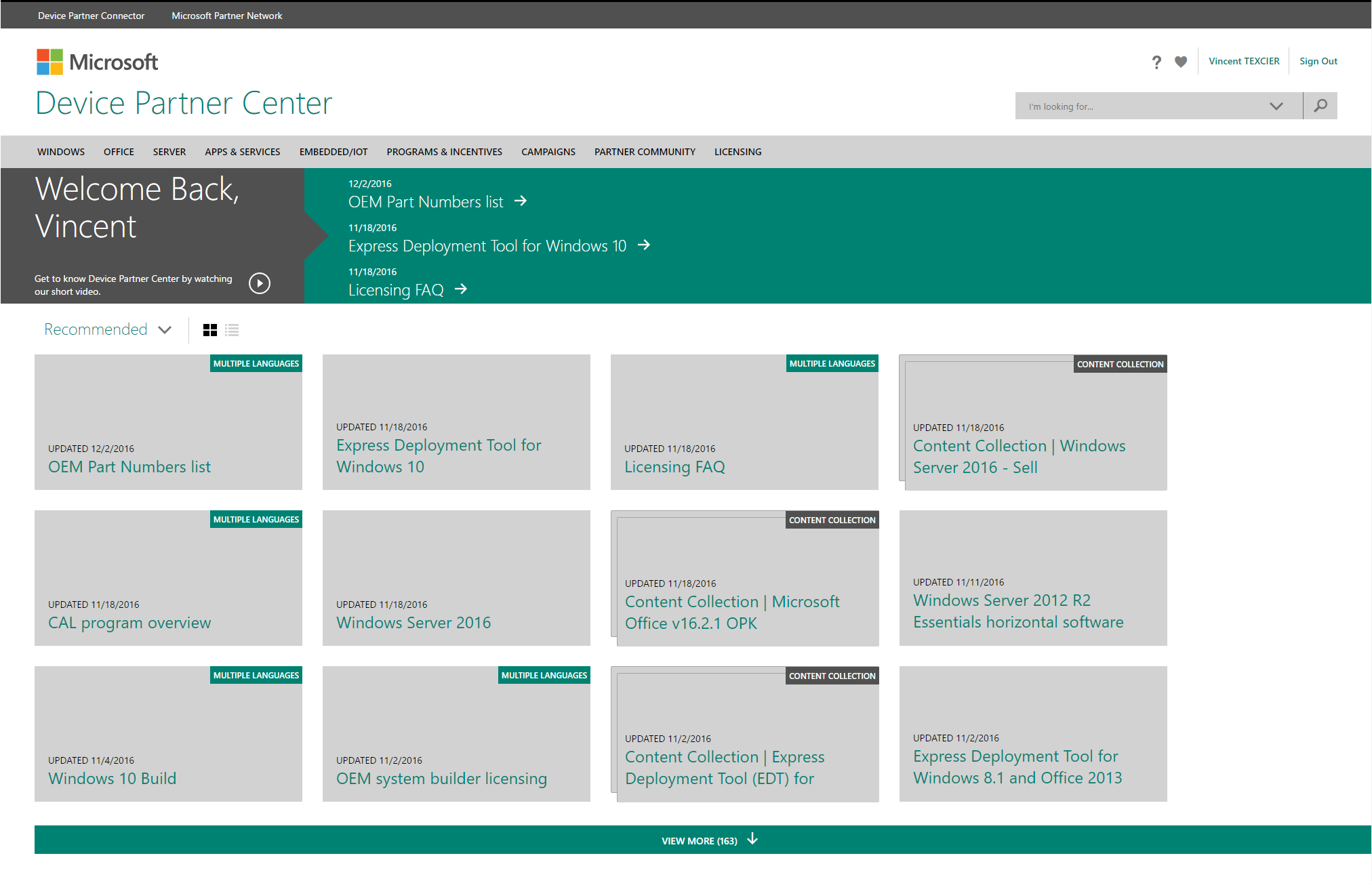
Task: Click the Device Partner Center title
Action: click(x=184, y=103)
